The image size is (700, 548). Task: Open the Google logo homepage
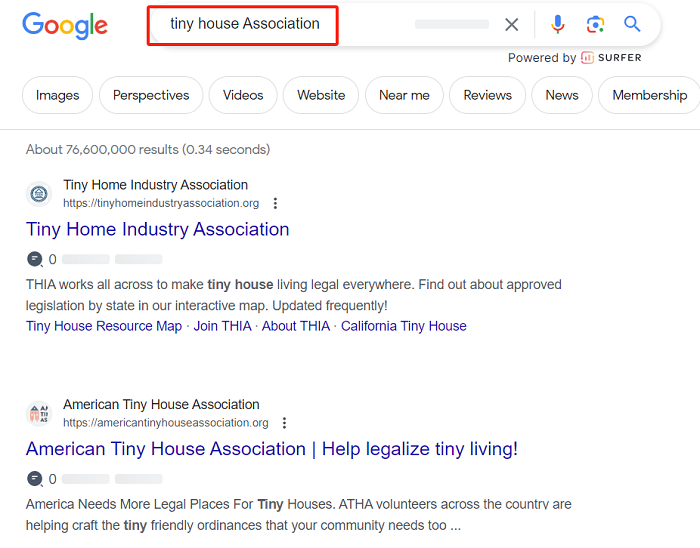tap(65, 25)
